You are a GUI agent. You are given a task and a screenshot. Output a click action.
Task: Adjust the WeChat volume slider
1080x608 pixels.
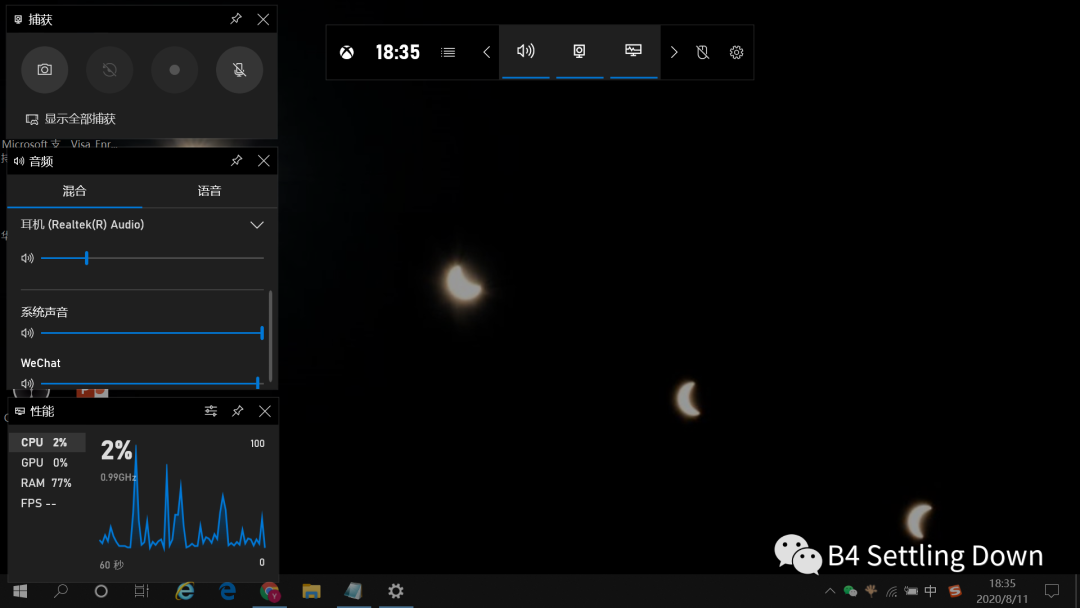(x=152, y=384)
